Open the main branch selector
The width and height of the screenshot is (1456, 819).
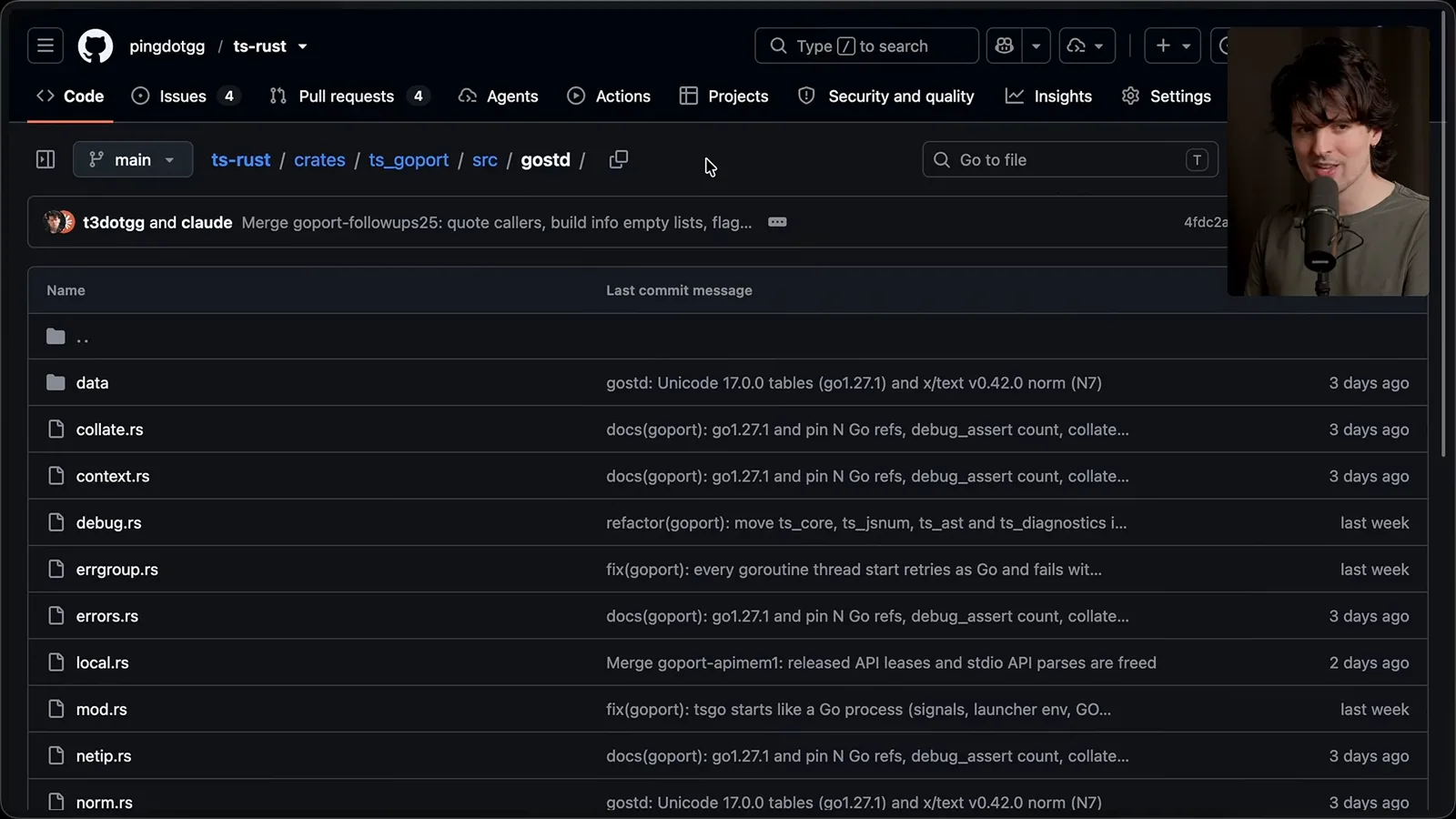(133, 159)
